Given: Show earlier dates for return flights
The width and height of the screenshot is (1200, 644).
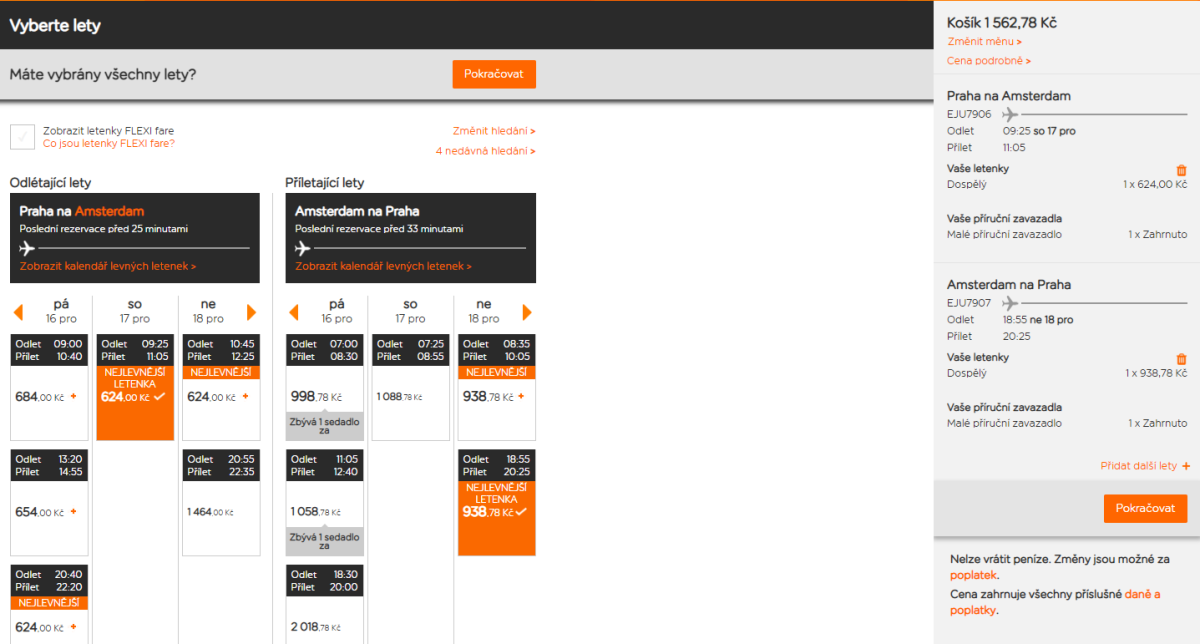Looking at the screenshot, I should click(x=294, y=312).
